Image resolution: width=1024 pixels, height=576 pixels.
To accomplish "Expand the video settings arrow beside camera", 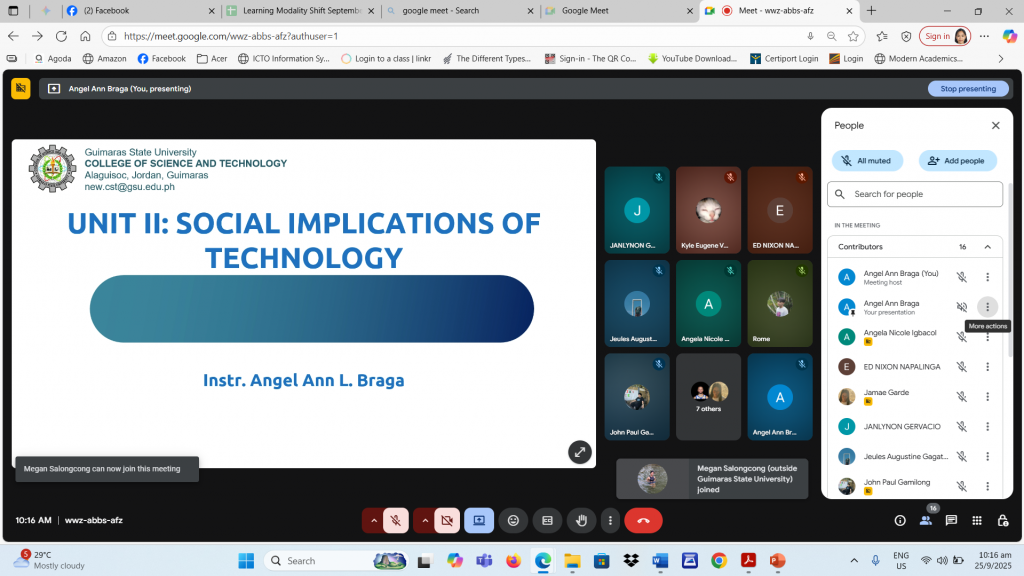I will tap(425, 520).
